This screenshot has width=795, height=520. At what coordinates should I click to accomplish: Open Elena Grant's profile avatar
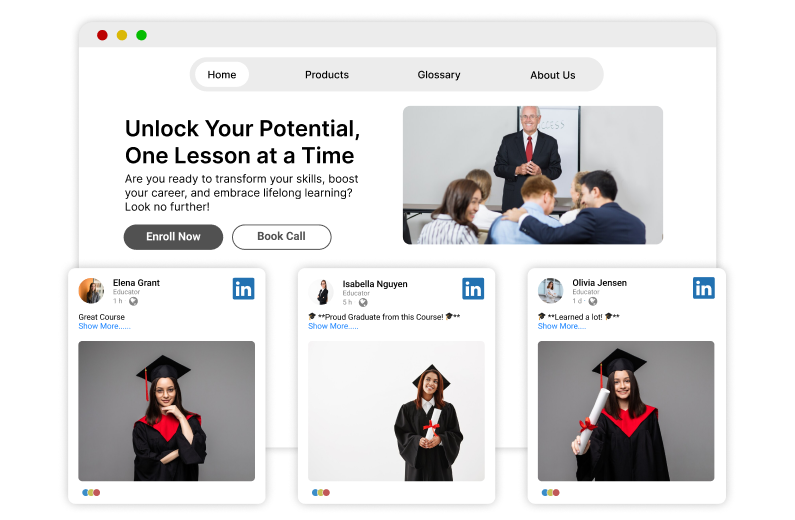tap(91, 291)
